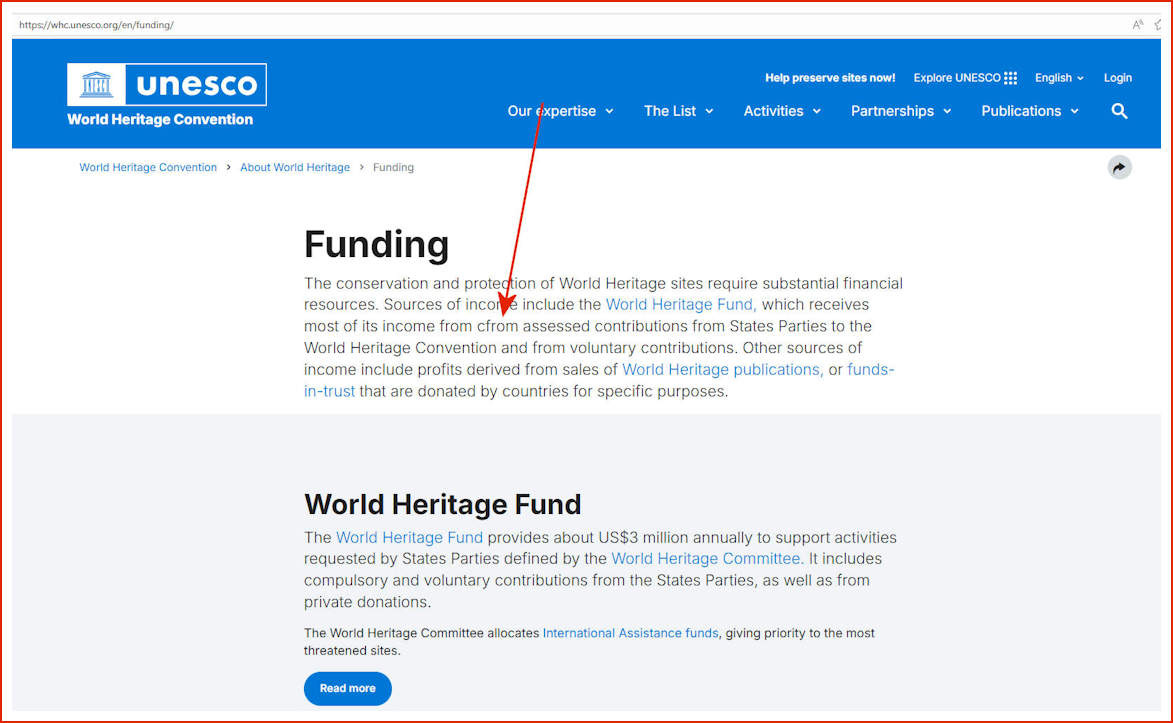Click the unesco wordmark text
The width and height of the screenshot is (1173, 723).
click(x=196, y=85)
